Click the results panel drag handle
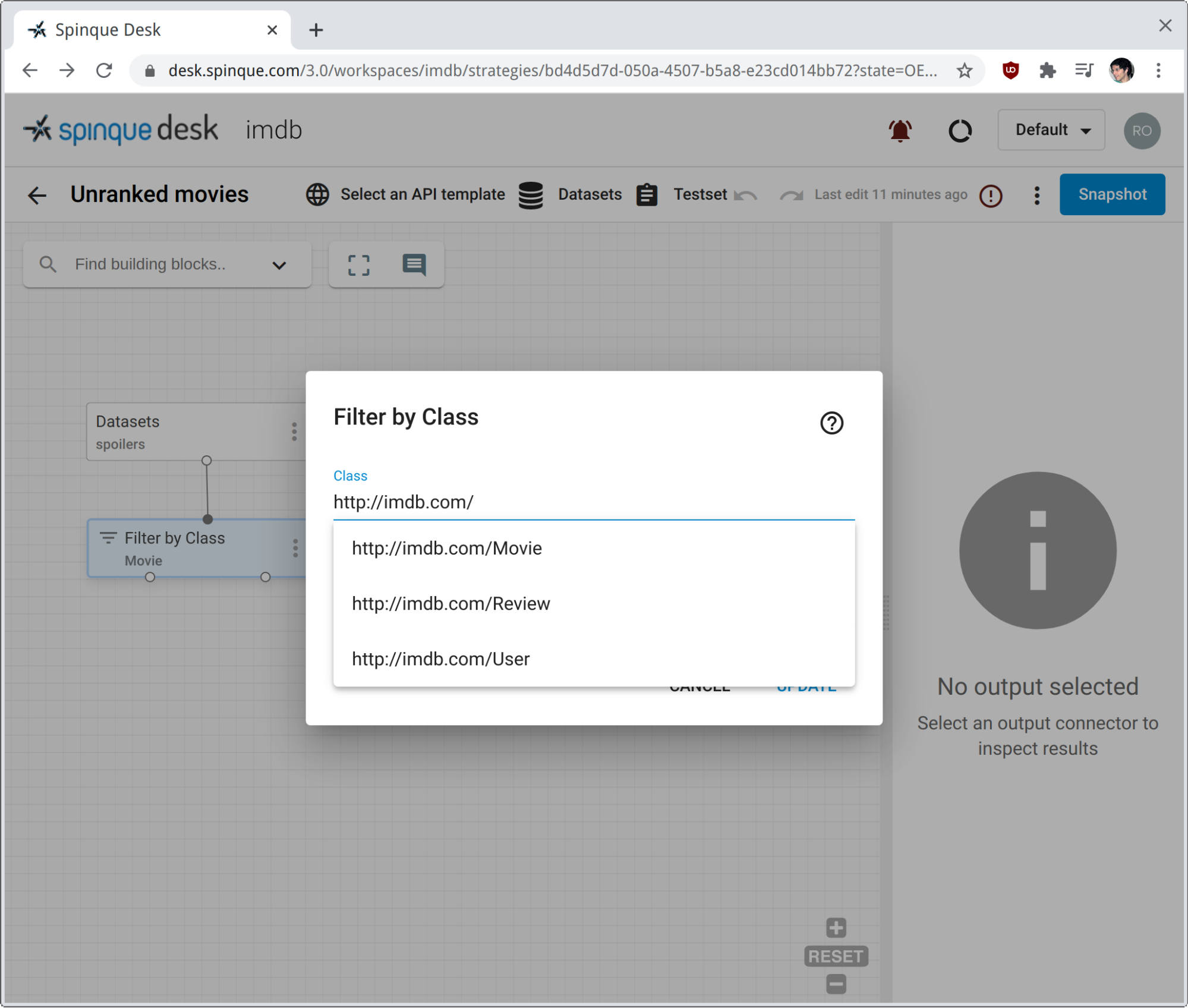This screenshot has width=1188, height=1008. 886,612
